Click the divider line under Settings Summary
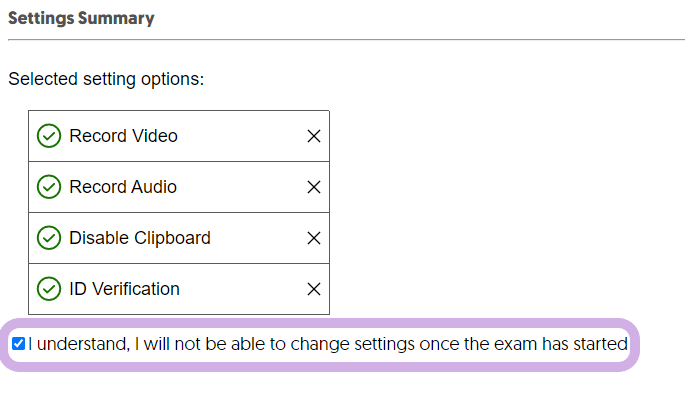685x395 pixels. [346, 40]
